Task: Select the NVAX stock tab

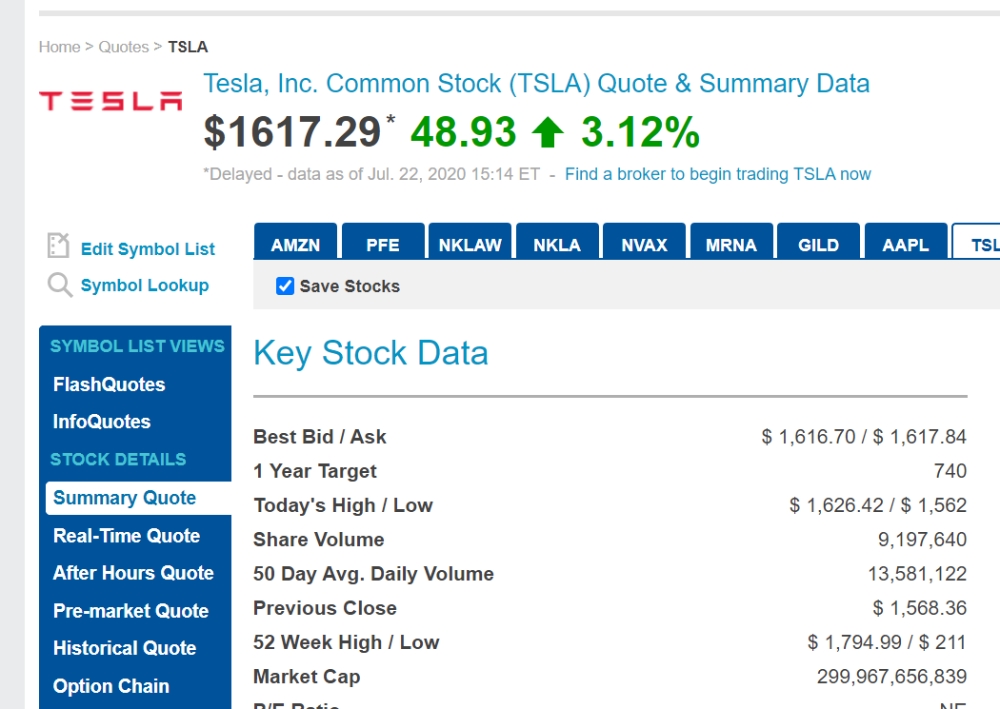Action: pyautogui.click(x=644, y=245)
